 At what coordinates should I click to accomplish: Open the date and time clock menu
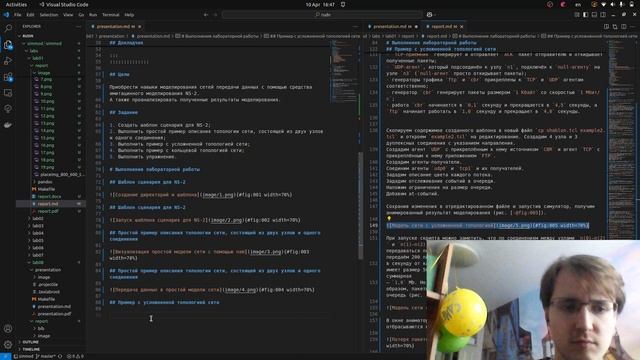coord(320,4)
